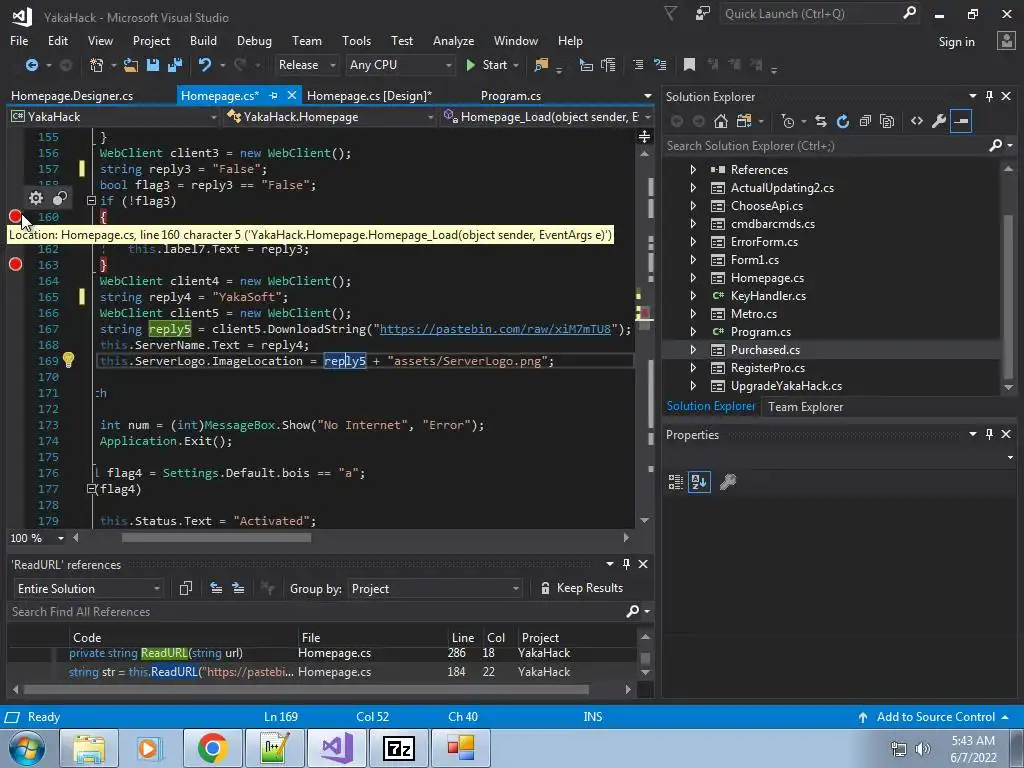This screenshot has width=1024, height=768.
Task: Click the Categorized icon in Properties panel
Action: [x=675, y=482]
